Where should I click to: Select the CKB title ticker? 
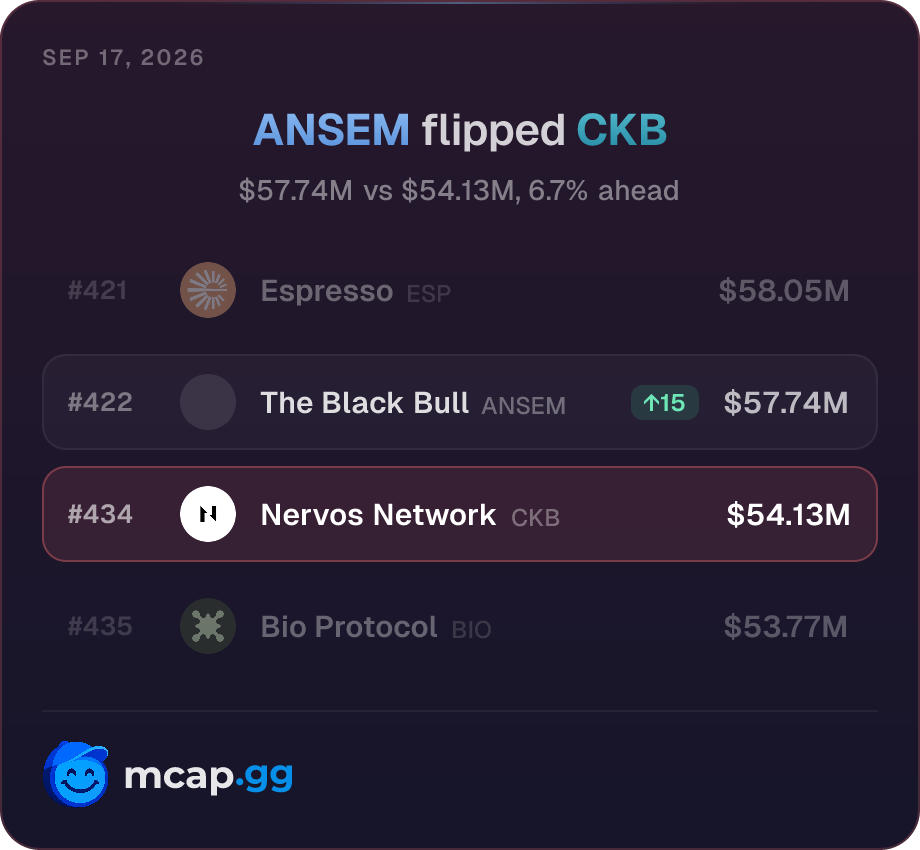[x=622, y=130]
